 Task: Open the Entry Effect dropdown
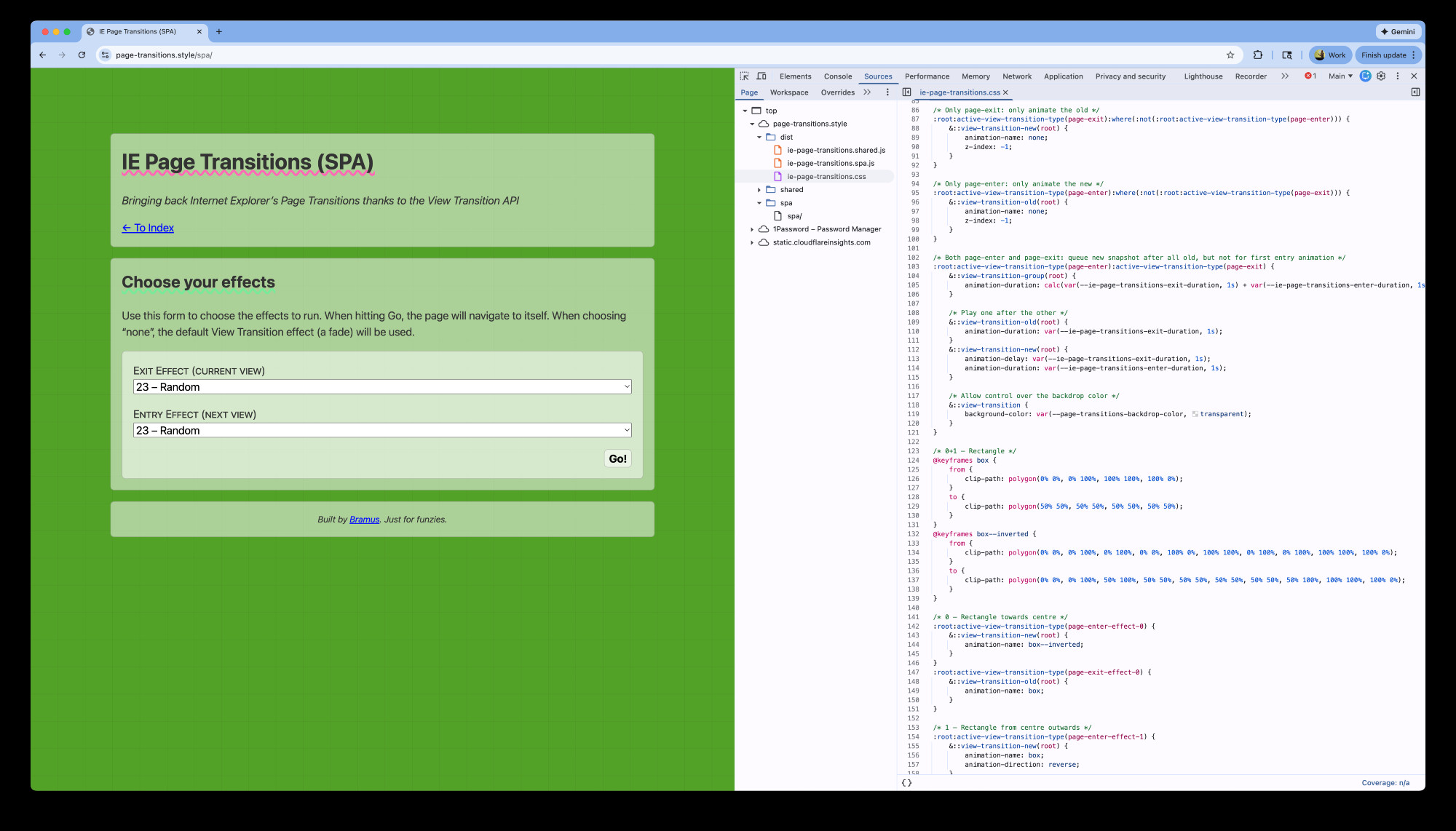pos(382,431)
